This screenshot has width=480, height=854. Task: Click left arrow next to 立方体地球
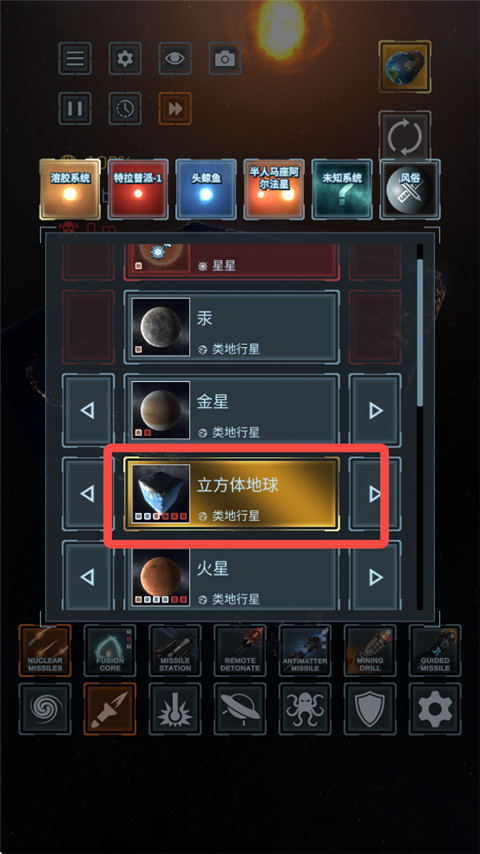pyautogui.click(x=88, y=494)
